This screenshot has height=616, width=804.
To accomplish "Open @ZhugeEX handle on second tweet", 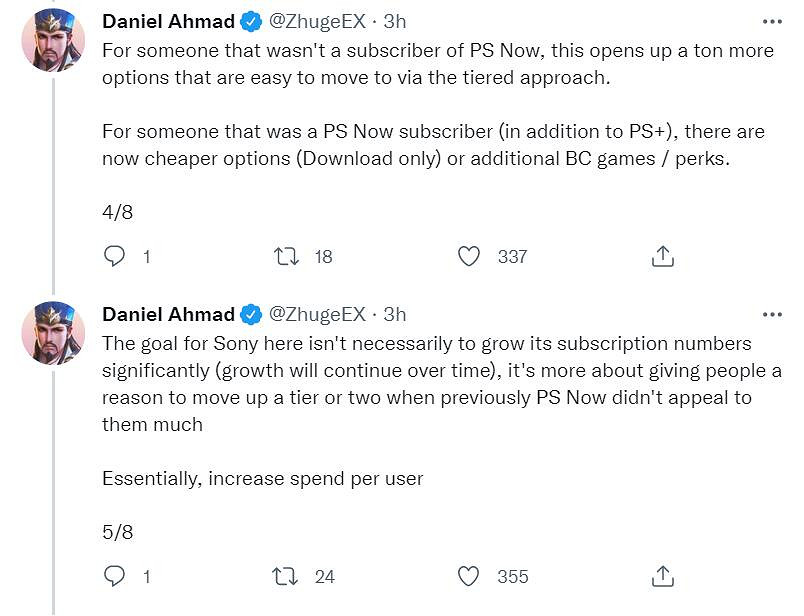I will tap(317, 314).
